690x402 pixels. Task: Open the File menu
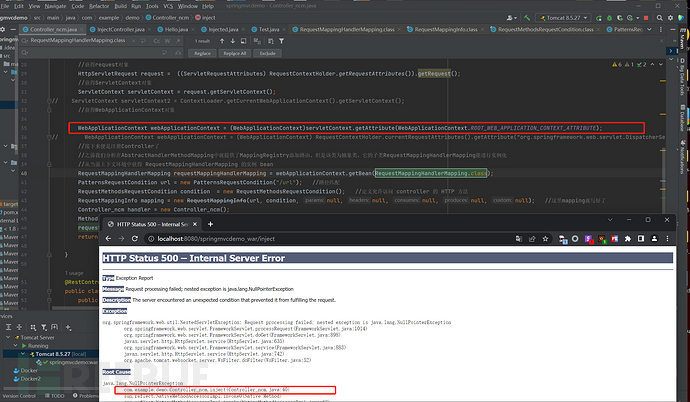coord(5,6)
